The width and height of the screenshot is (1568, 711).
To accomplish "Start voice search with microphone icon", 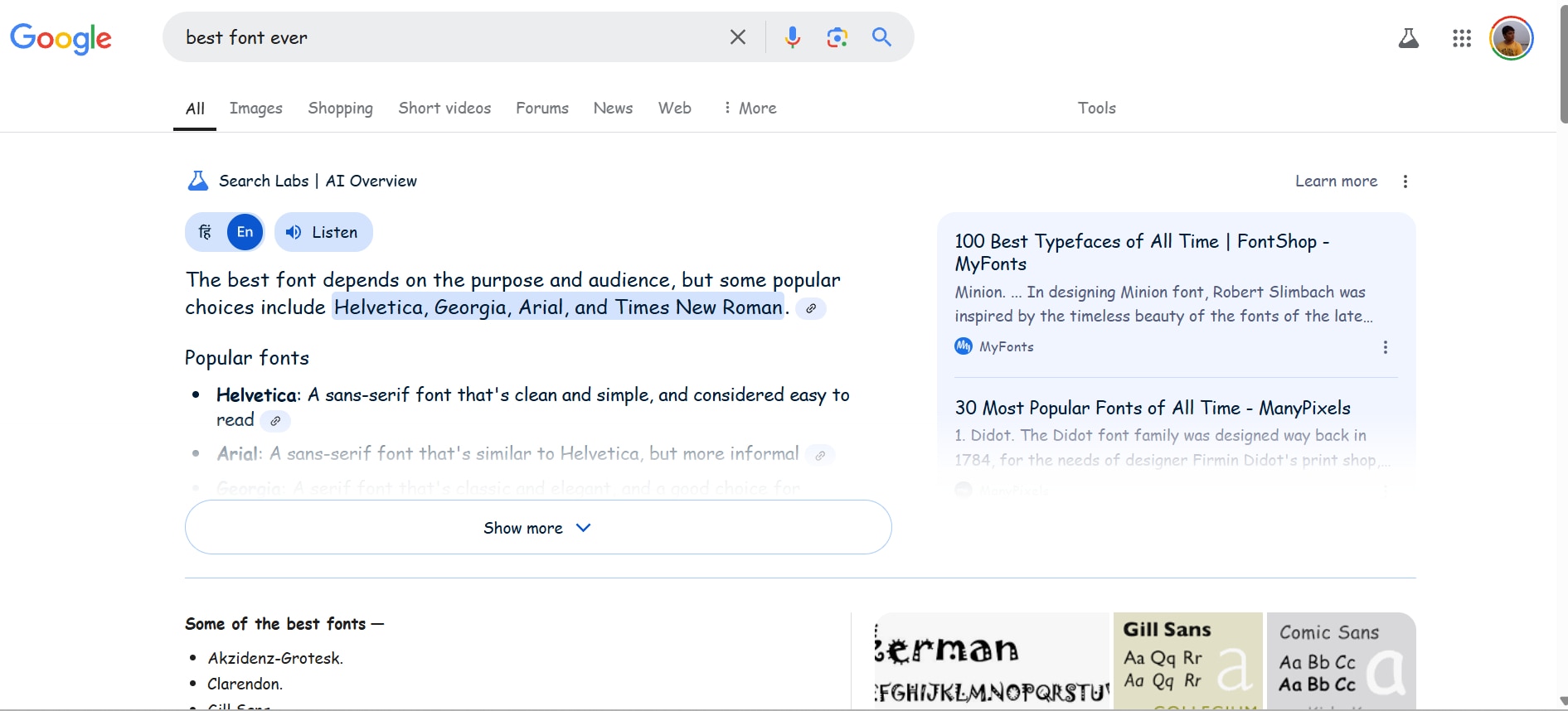I will (x=793, y=37).
